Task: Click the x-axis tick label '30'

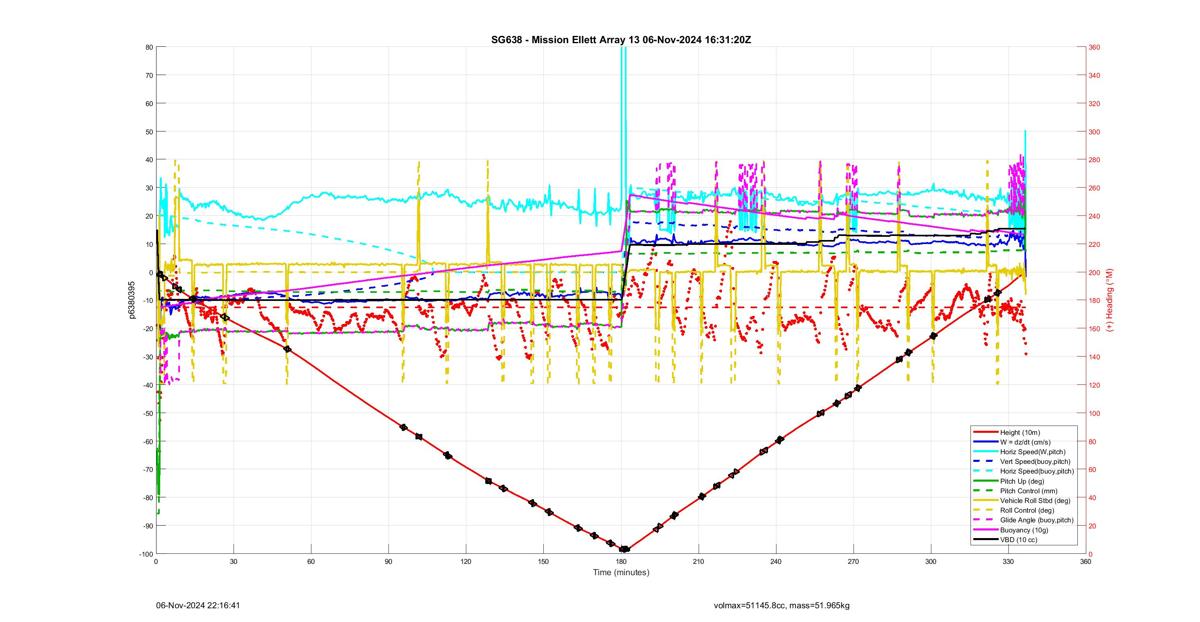Action: point(233,562)
